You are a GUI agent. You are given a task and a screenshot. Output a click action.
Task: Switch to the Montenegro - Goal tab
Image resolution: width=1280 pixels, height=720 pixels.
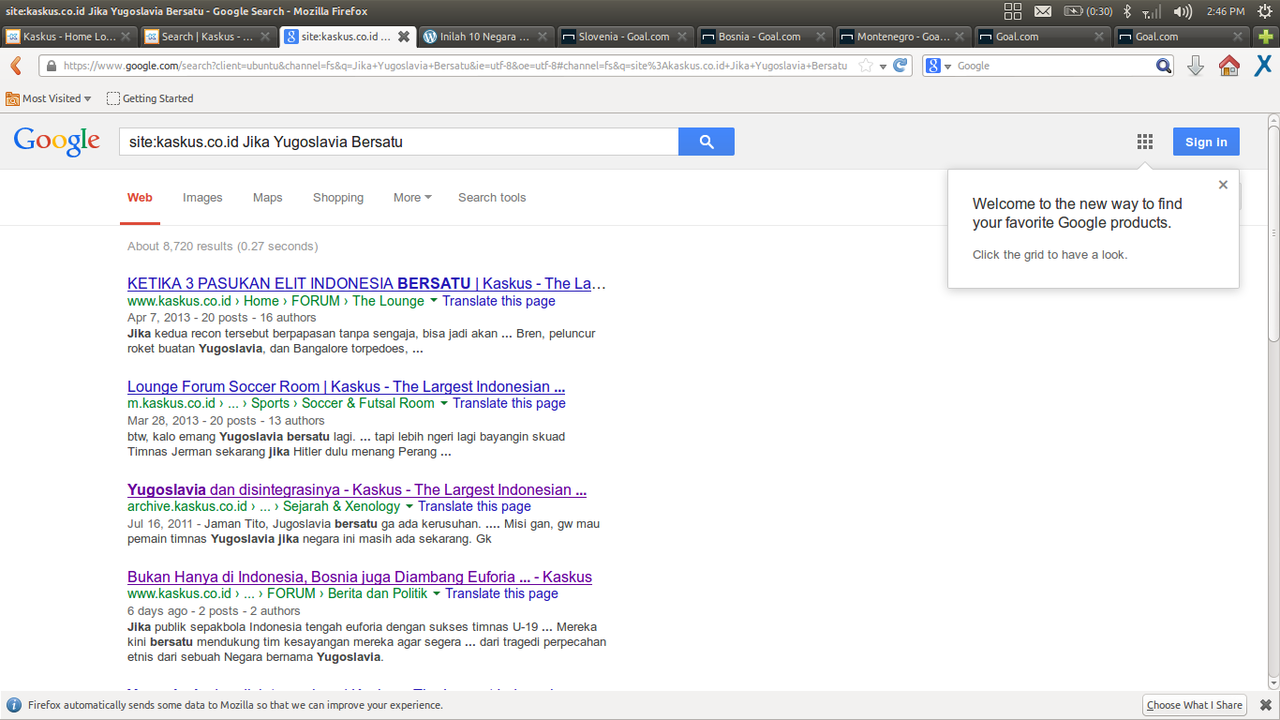pyautogui.click(x=903, y=37)
